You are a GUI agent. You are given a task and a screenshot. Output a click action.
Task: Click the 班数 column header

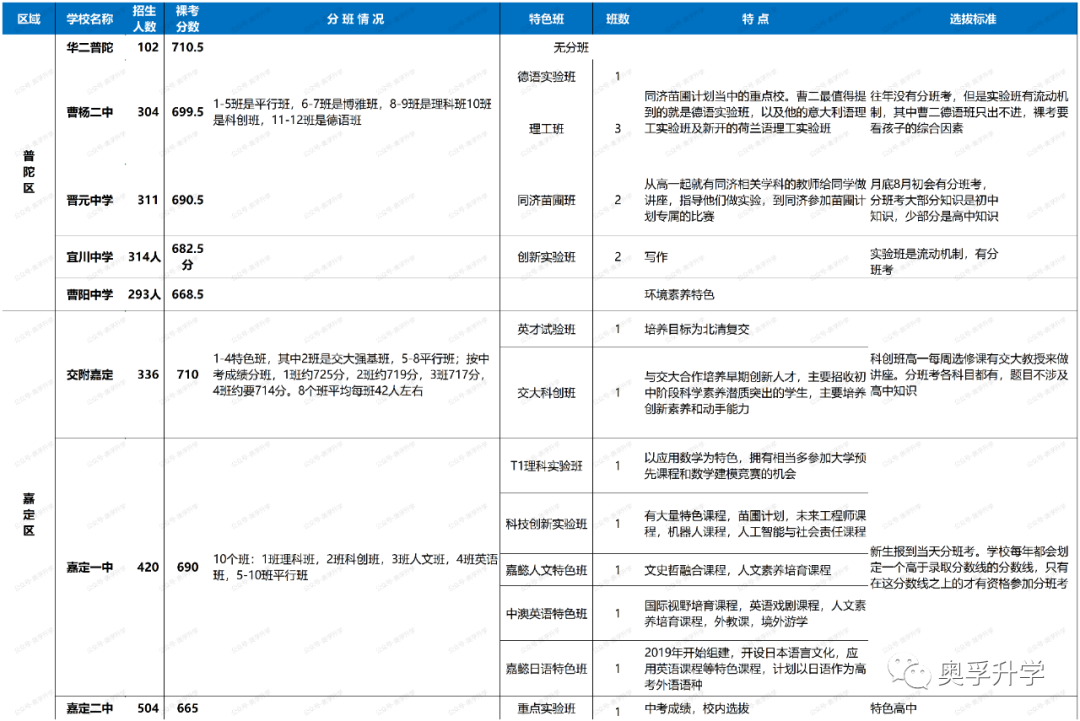pos(618,19)
